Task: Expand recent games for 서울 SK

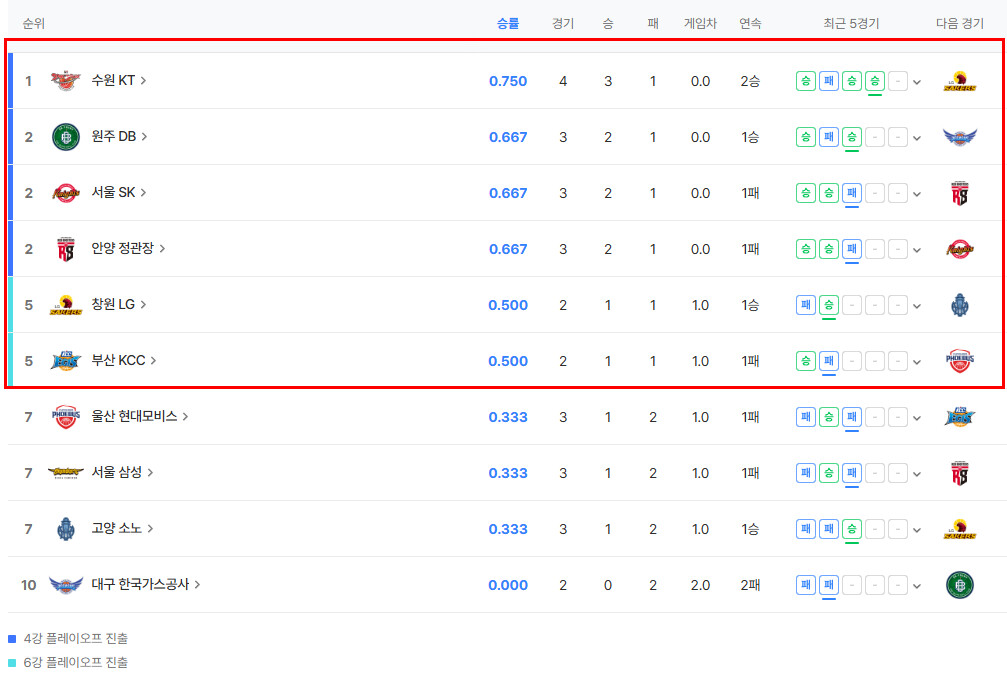Action: 916,194
